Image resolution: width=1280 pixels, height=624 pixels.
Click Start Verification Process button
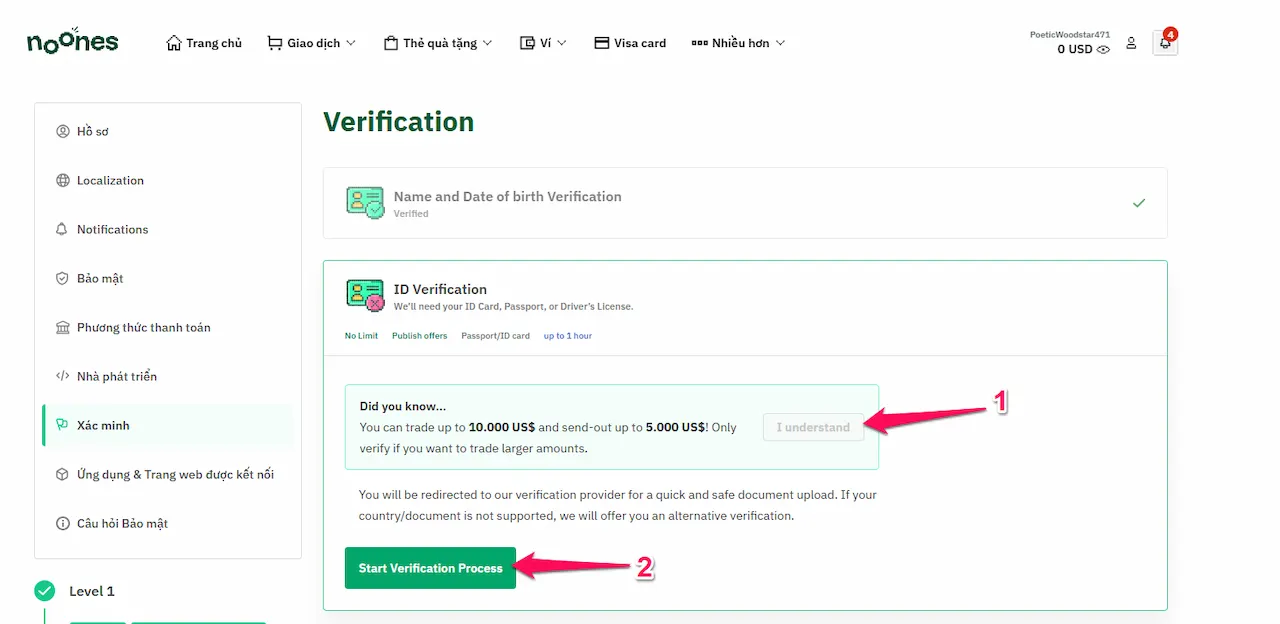(430, 568)
